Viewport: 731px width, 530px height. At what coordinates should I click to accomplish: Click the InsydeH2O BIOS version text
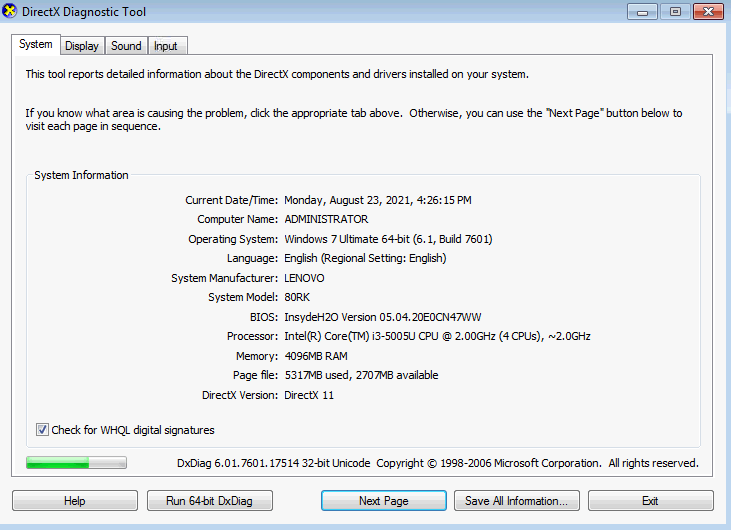tap(383, 317)
